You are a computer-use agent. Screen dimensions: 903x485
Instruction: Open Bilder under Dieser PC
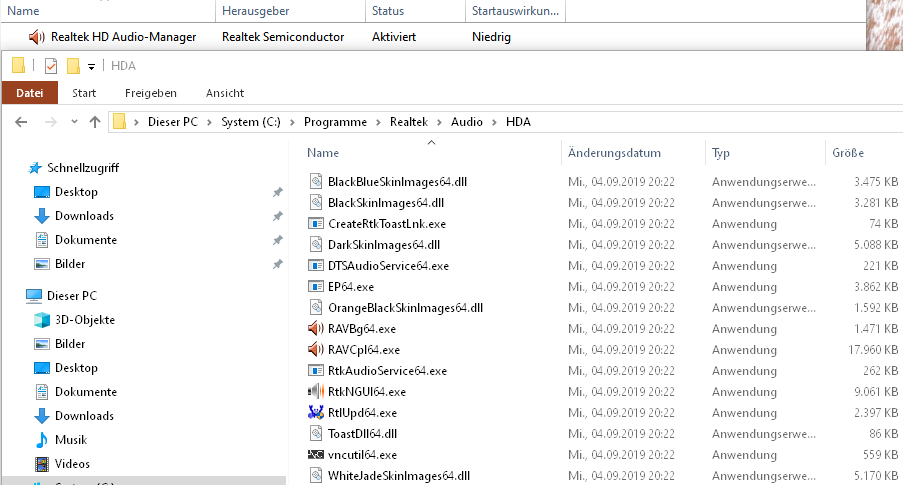(x=70, y=344)
